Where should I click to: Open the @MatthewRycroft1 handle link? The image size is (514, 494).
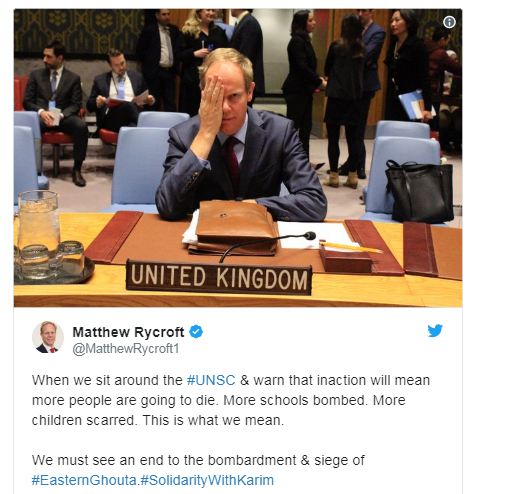[126, 349]
